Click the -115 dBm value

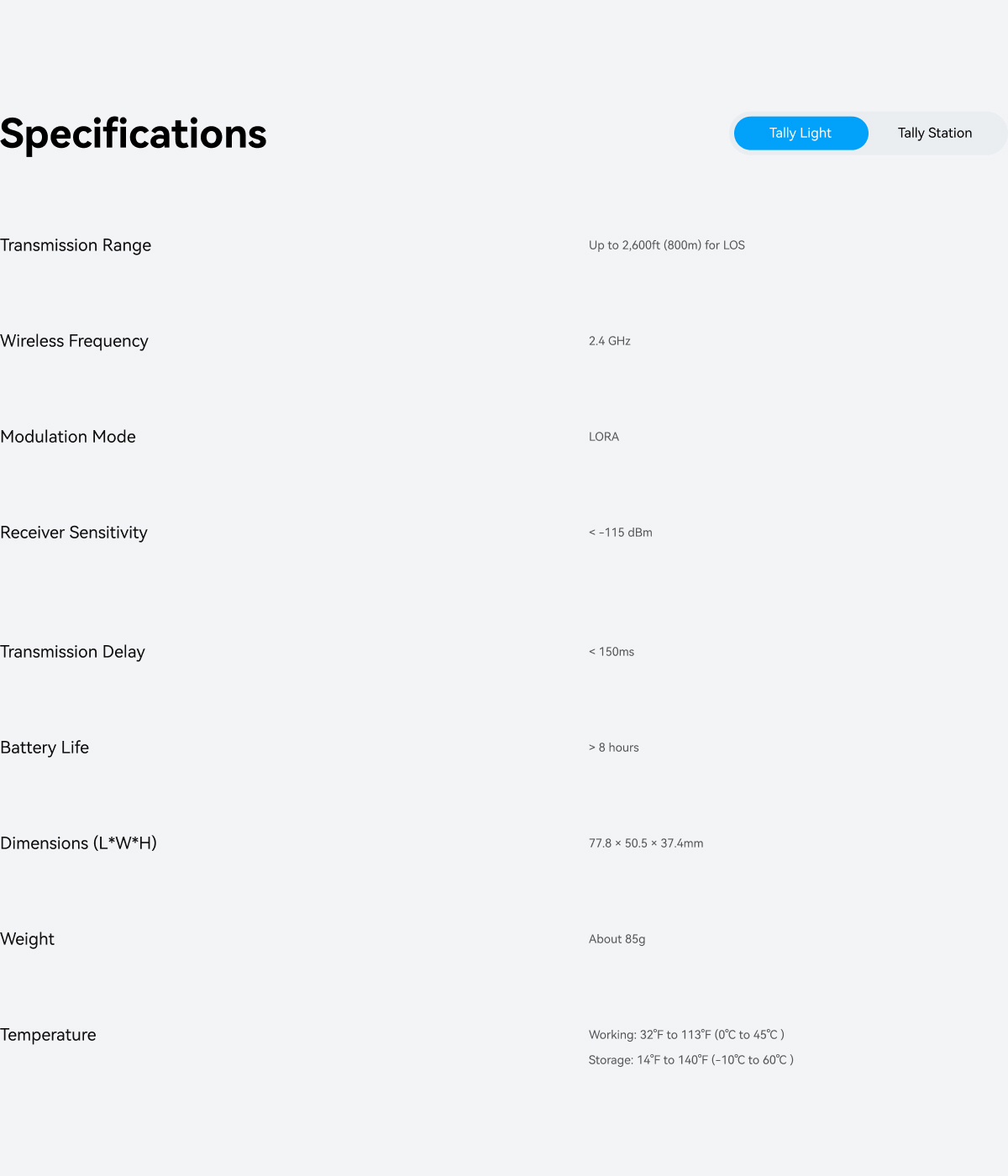click(621, 533)
